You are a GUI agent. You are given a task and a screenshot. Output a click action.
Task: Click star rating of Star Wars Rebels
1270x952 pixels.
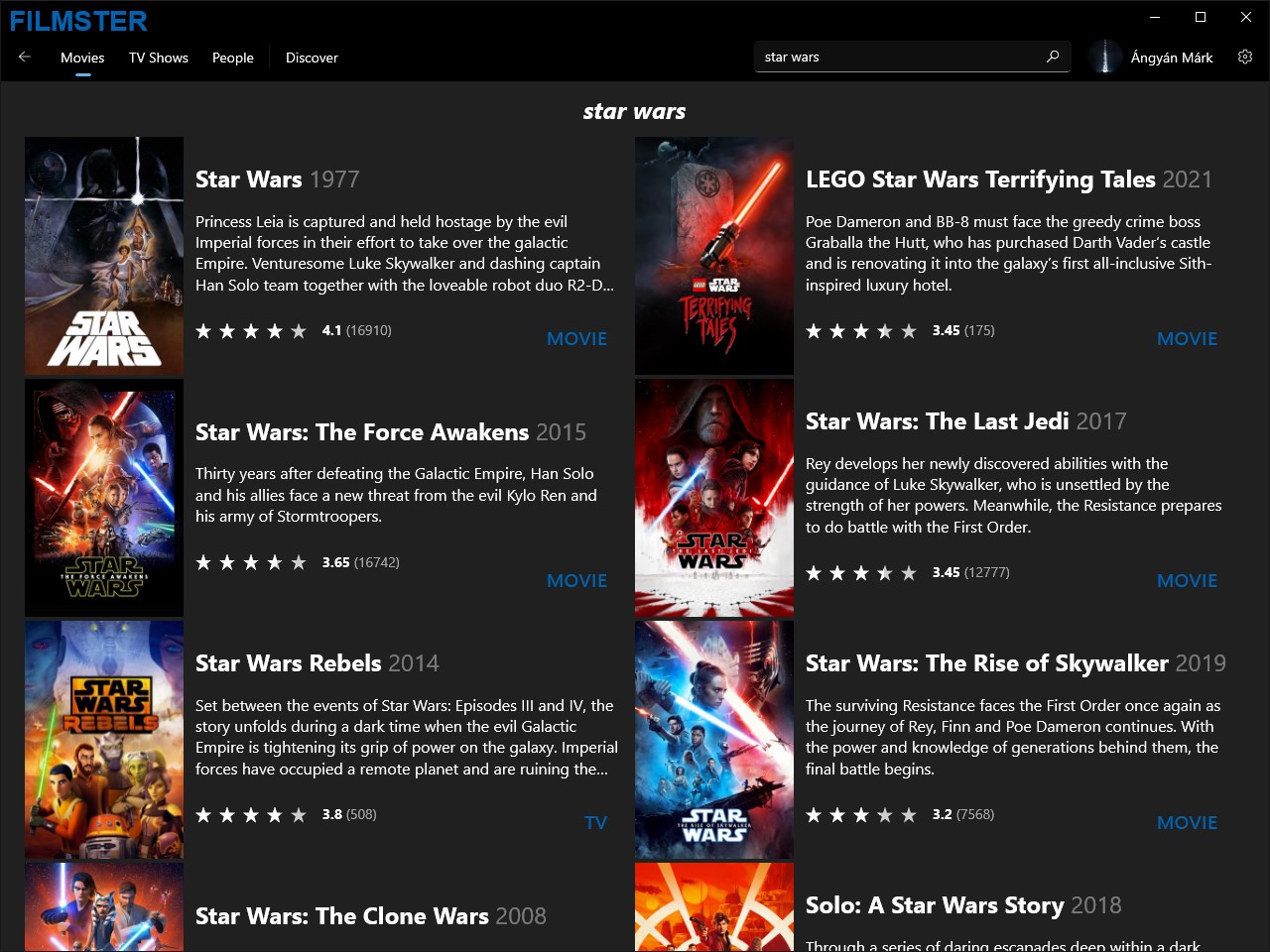coord(251,815)
